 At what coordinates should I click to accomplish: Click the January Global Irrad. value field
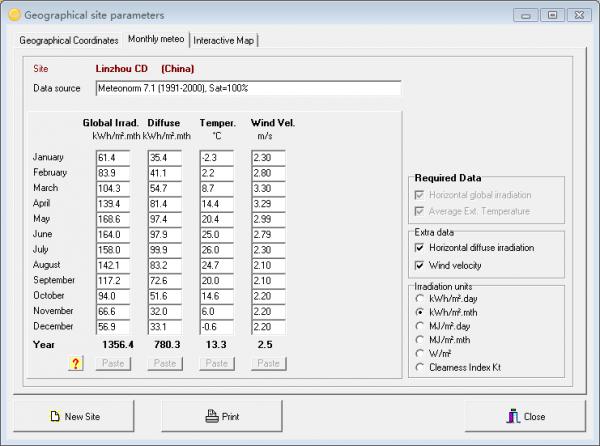pyautogui.click(x=112, y=157)
